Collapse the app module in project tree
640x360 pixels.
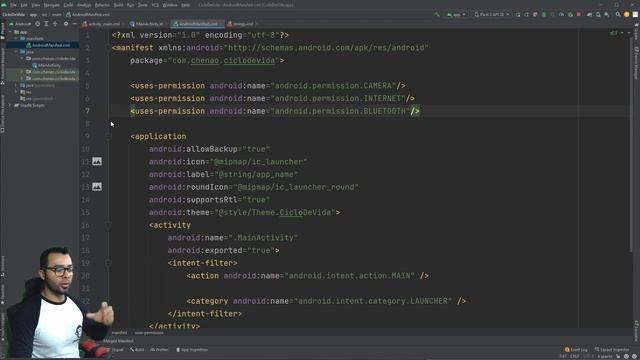point(10,32)
